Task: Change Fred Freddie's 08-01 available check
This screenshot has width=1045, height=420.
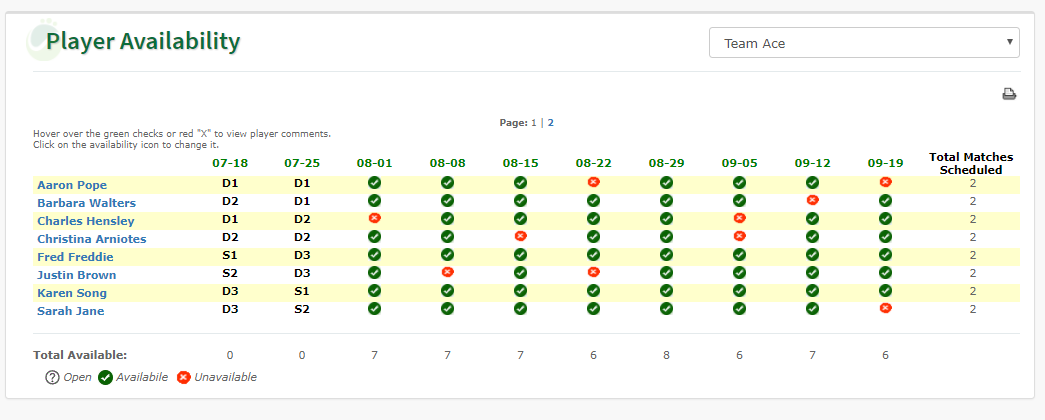Action: (x=375, y=254)
